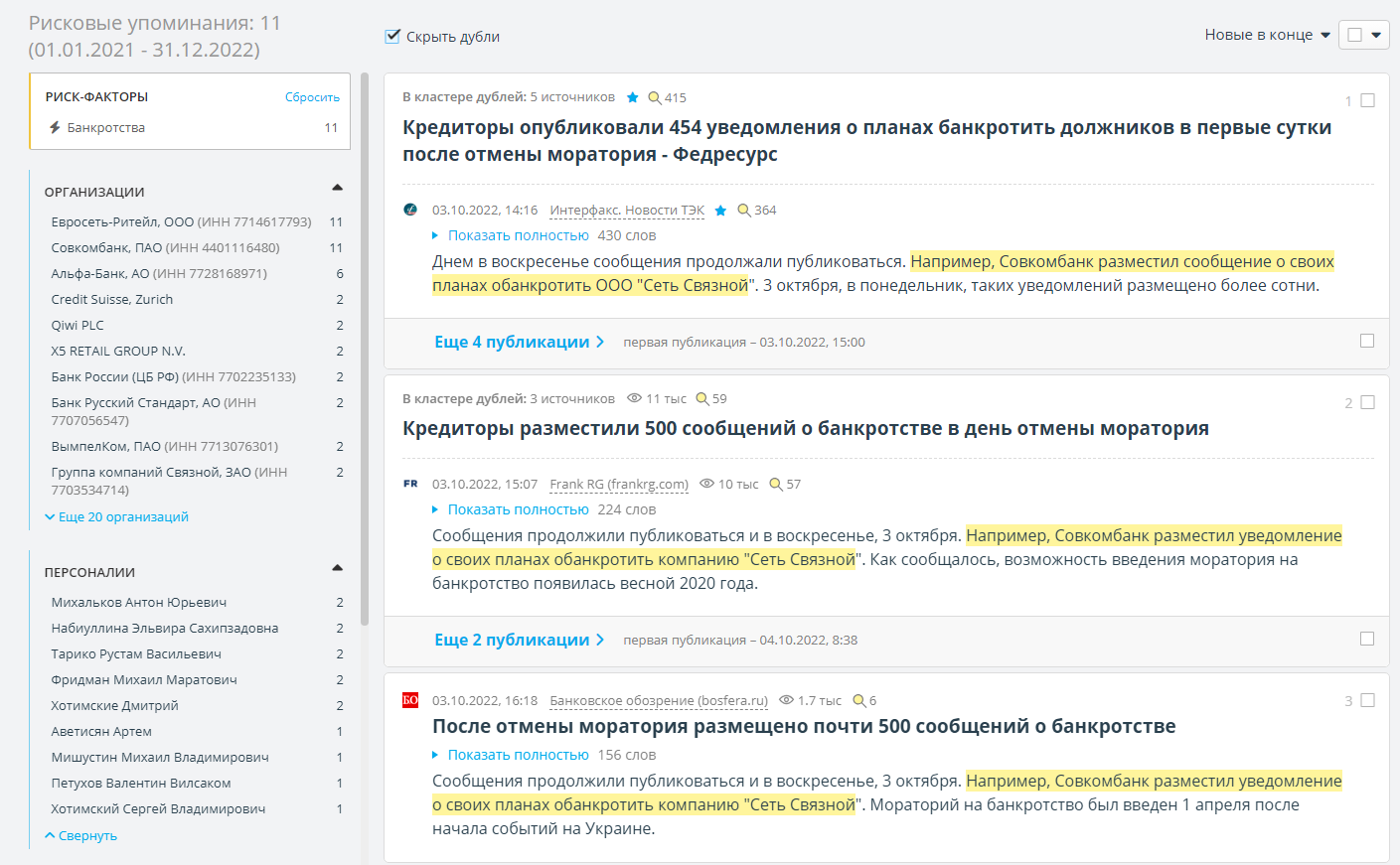The width and height of the screenshot is (1400, 865).
Task: Open select-all checkbox dropdown at top right
Action: 1376,35
